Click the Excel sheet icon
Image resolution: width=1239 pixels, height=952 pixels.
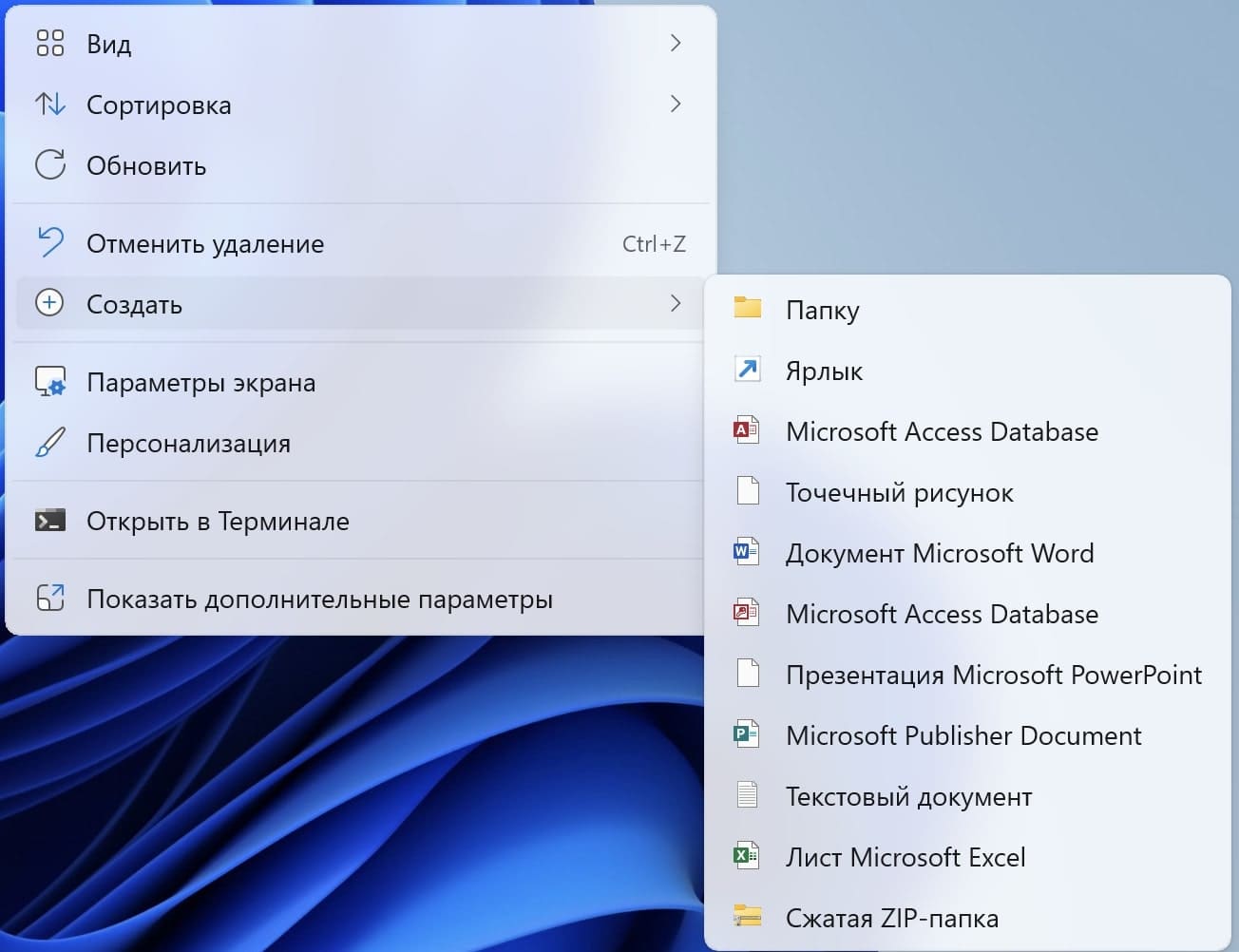point(747,856)
